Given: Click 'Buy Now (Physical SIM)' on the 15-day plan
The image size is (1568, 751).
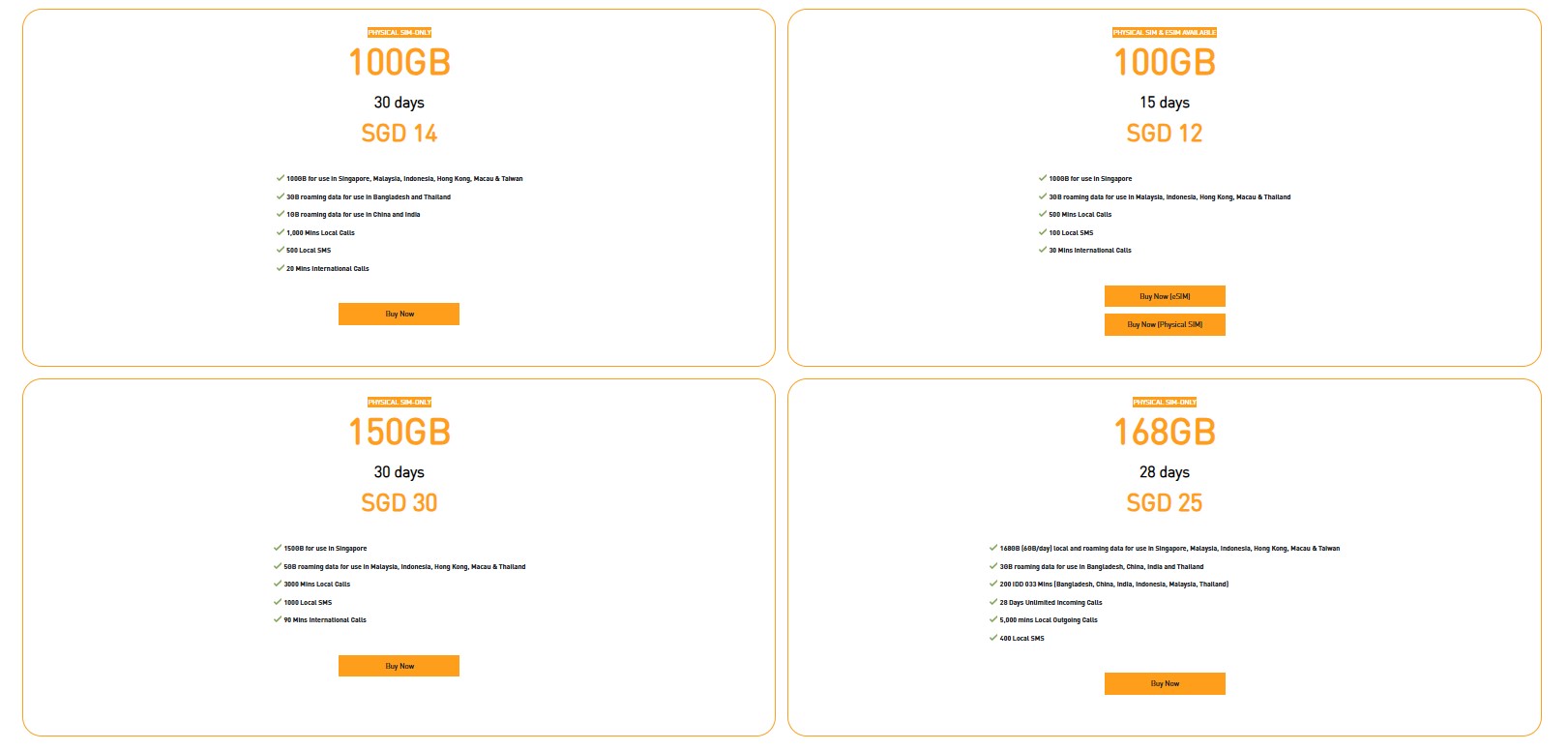Looking at the screenshot, I should (x=1165, y=324).
